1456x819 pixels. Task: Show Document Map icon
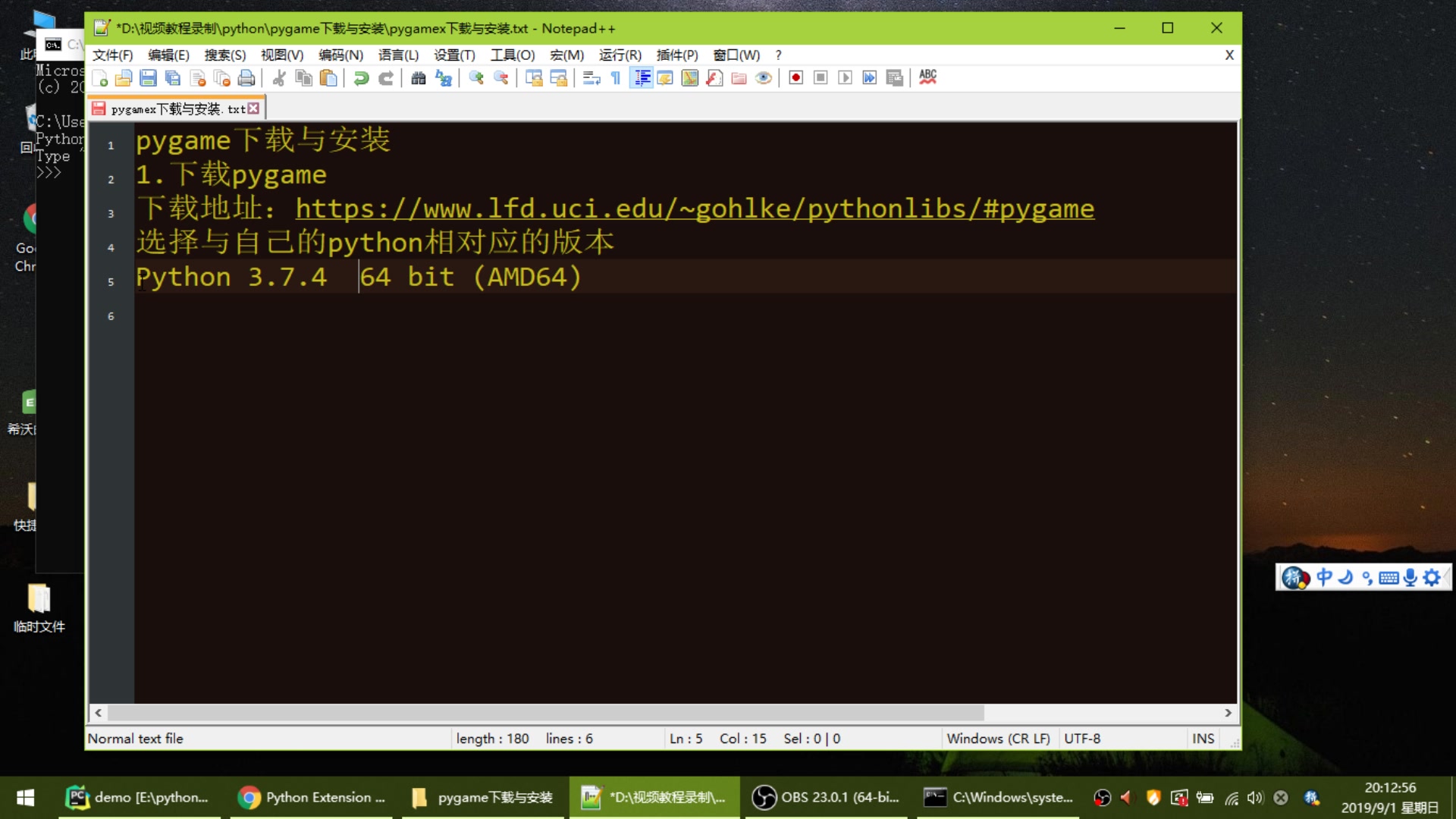click(690, 78)
